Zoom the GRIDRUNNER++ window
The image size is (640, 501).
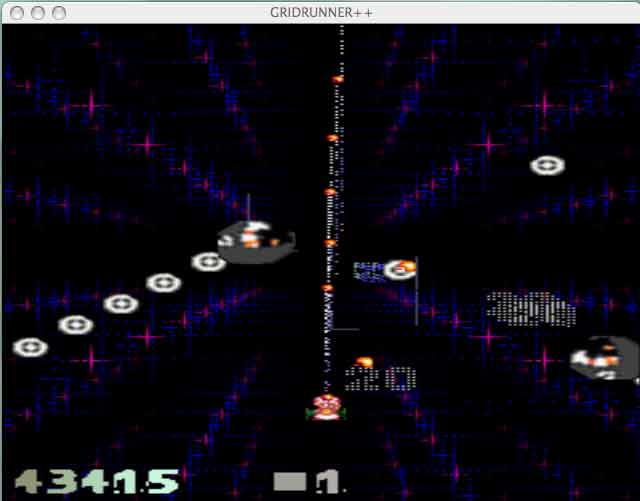(x=59, y=13)
